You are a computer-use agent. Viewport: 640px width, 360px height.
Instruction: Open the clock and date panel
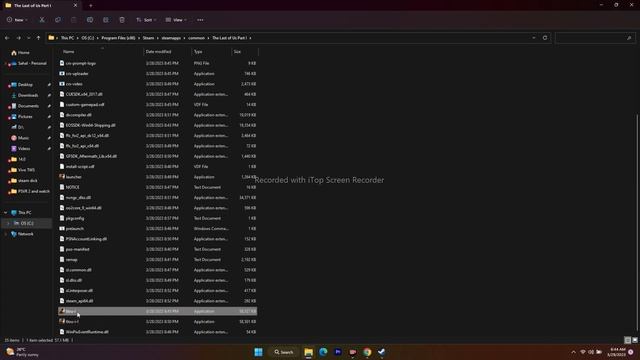[616, 352]
